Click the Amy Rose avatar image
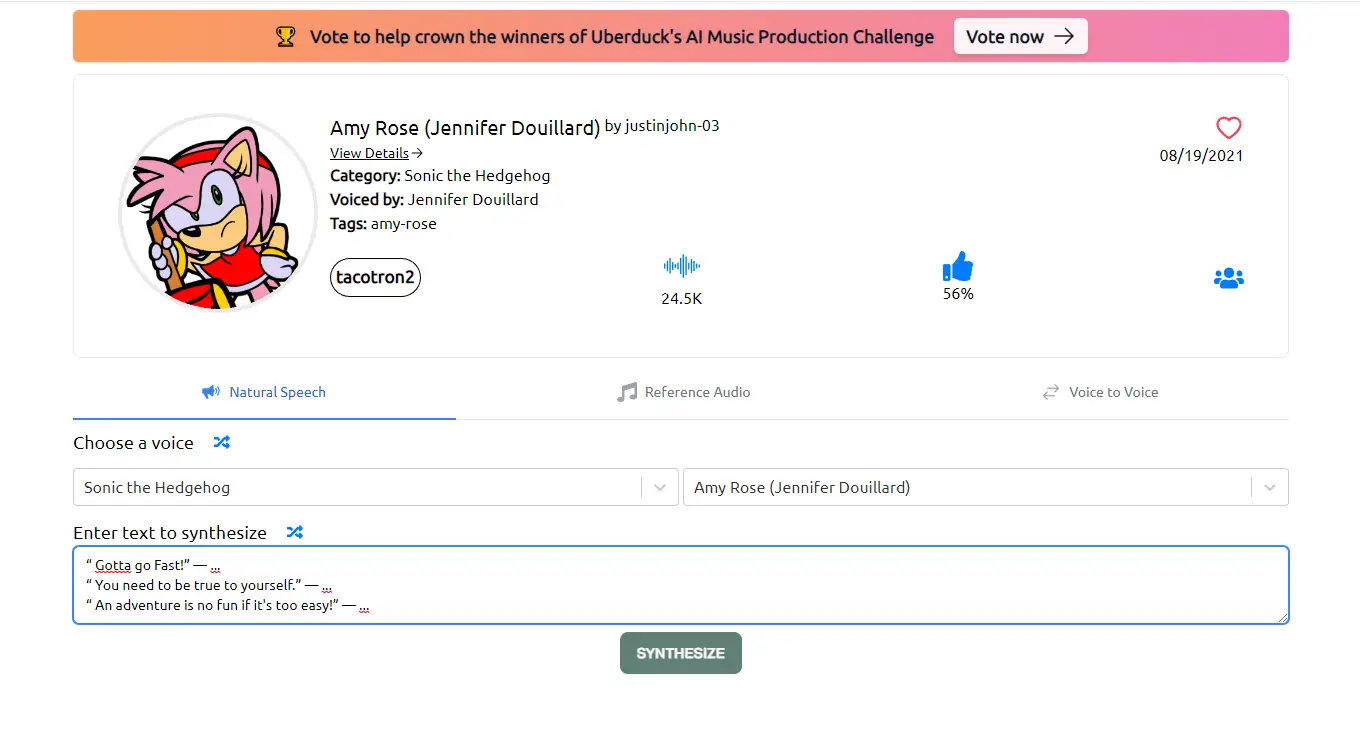The image size is (1360, 741). pyautogui.click(x=218, y=211)
